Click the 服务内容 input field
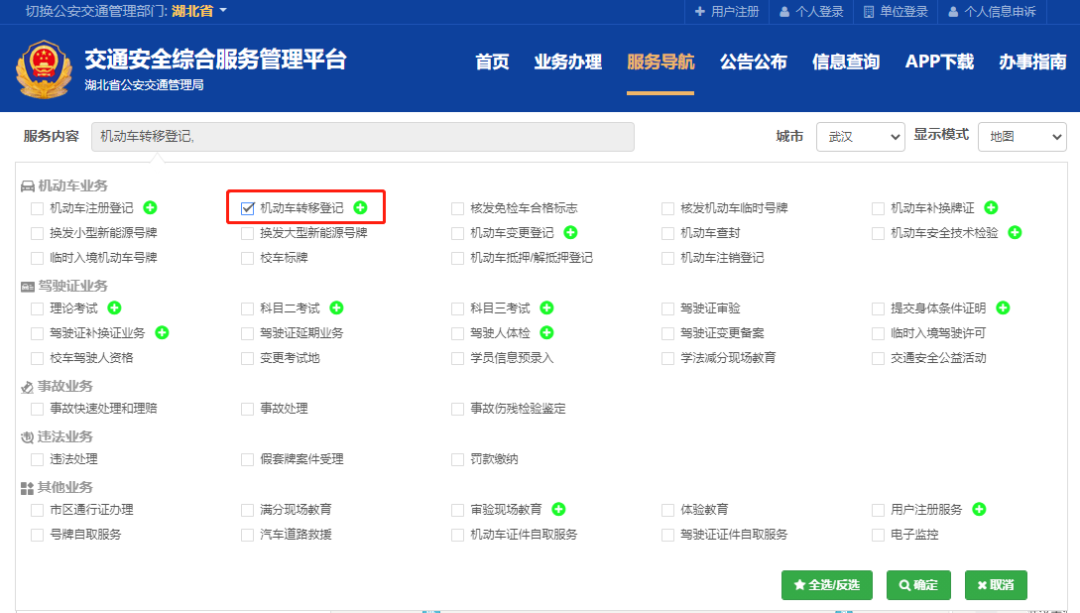The image size is (1080, 613). (x=362, y=136)
